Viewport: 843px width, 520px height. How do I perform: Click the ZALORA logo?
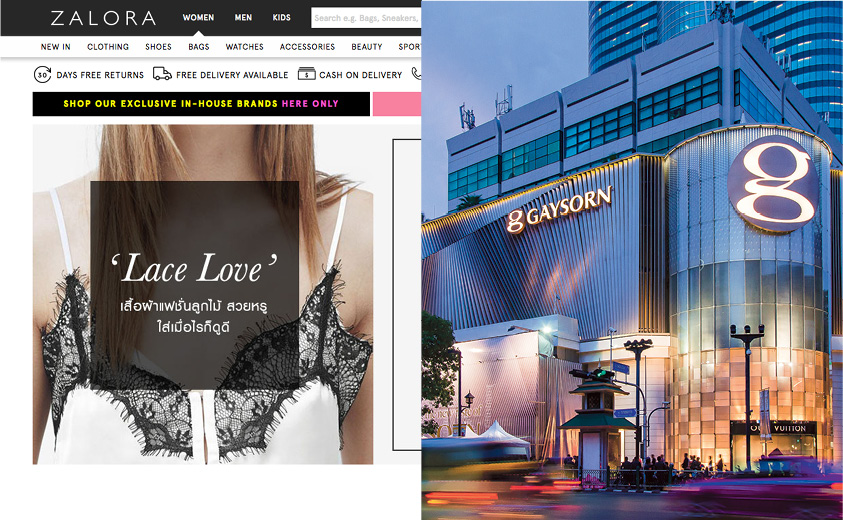coord(103,18)
